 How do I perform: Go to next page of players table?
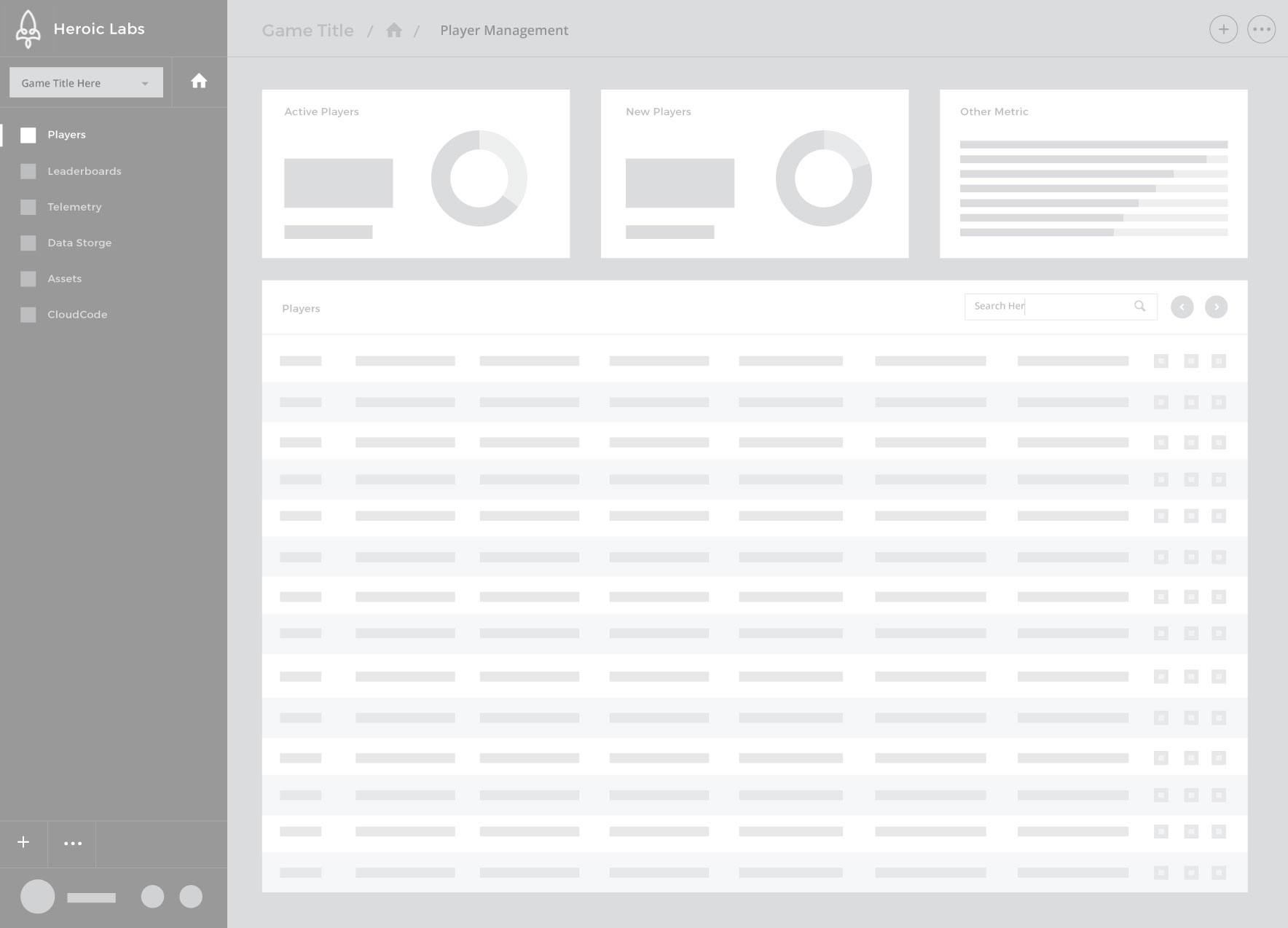[1216, 307]
